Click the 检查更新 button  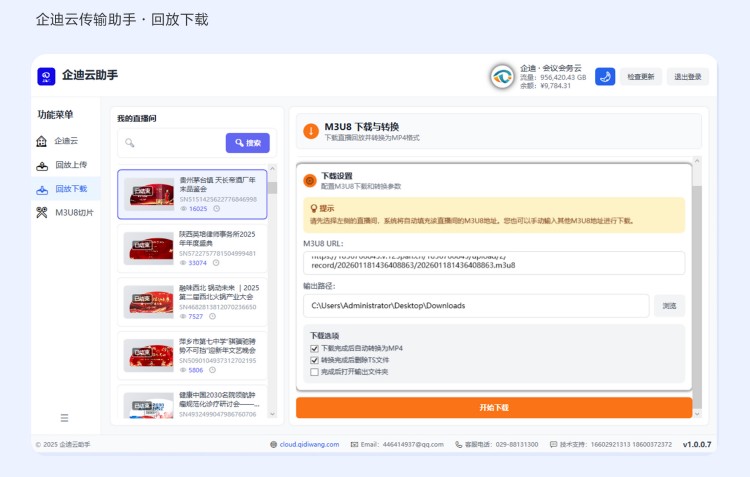pyautogui.click(x=640, y=76)
